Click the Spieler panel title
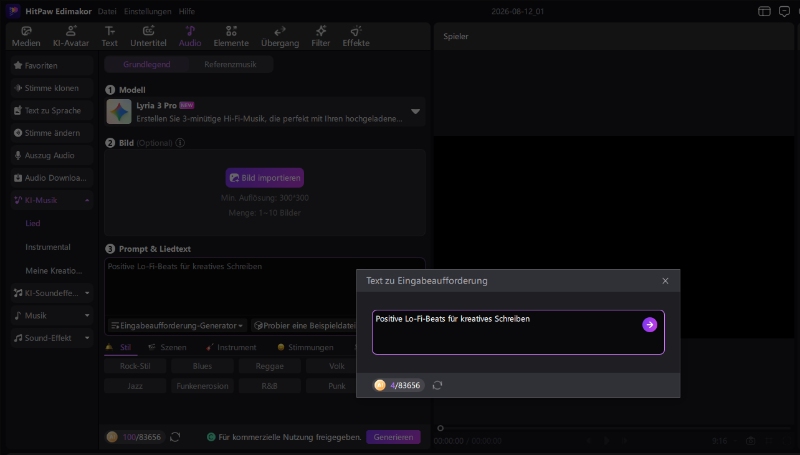Image resolution: width=800 pixels, height=455 pixels. tap(456, 36)
